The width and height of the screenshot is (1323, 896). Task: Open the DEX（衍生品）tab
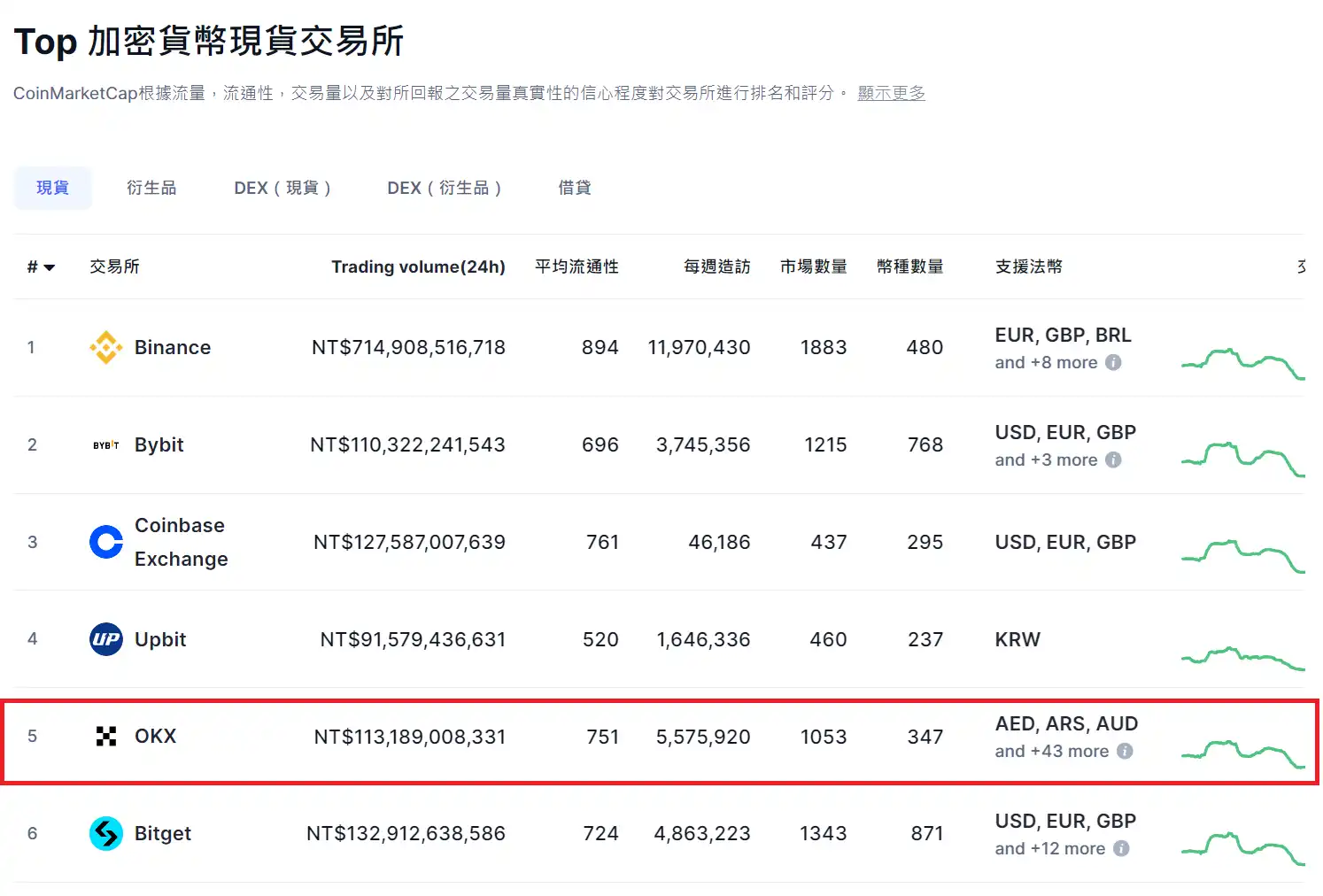point(445,188)
